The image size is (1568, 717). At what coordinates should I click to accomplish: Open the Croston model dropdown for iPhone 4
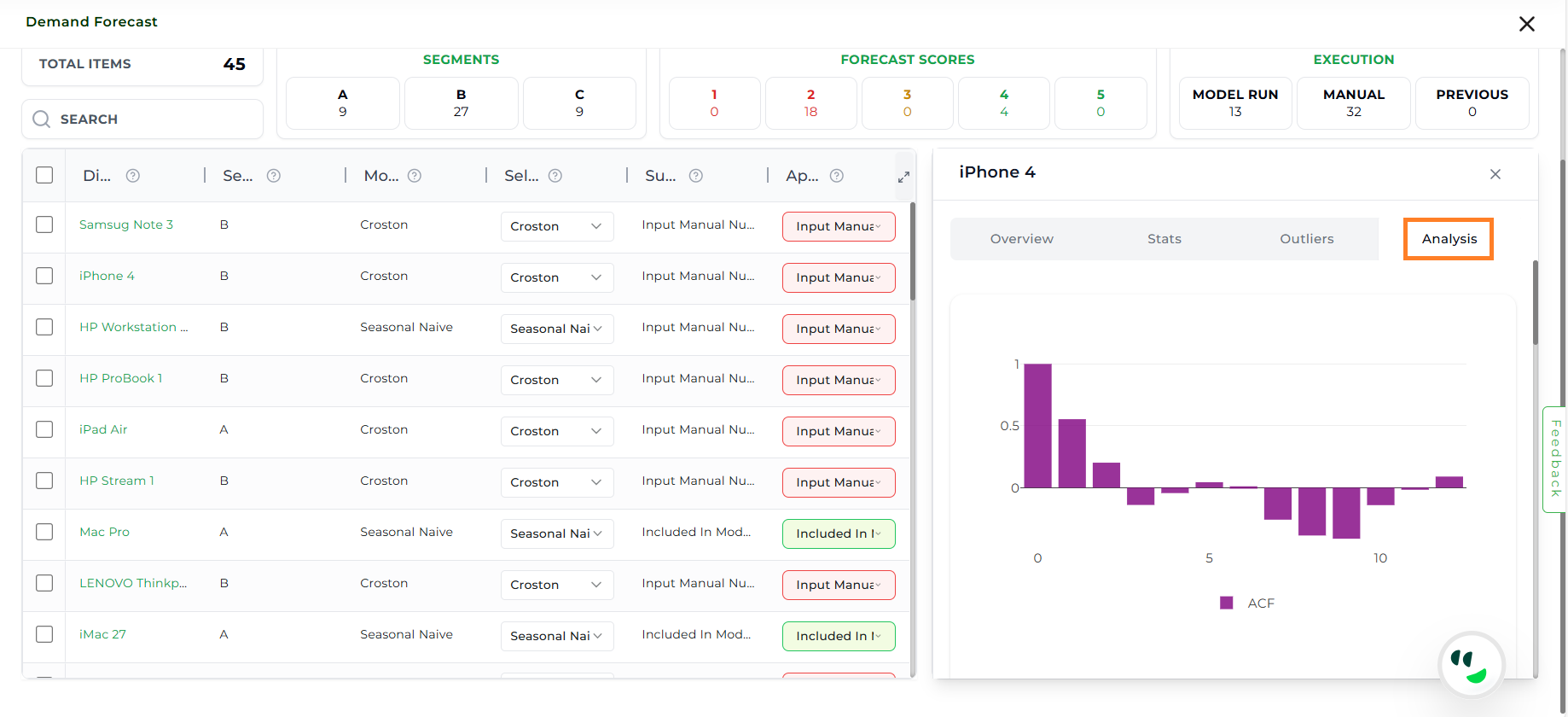tap(556, 277)
